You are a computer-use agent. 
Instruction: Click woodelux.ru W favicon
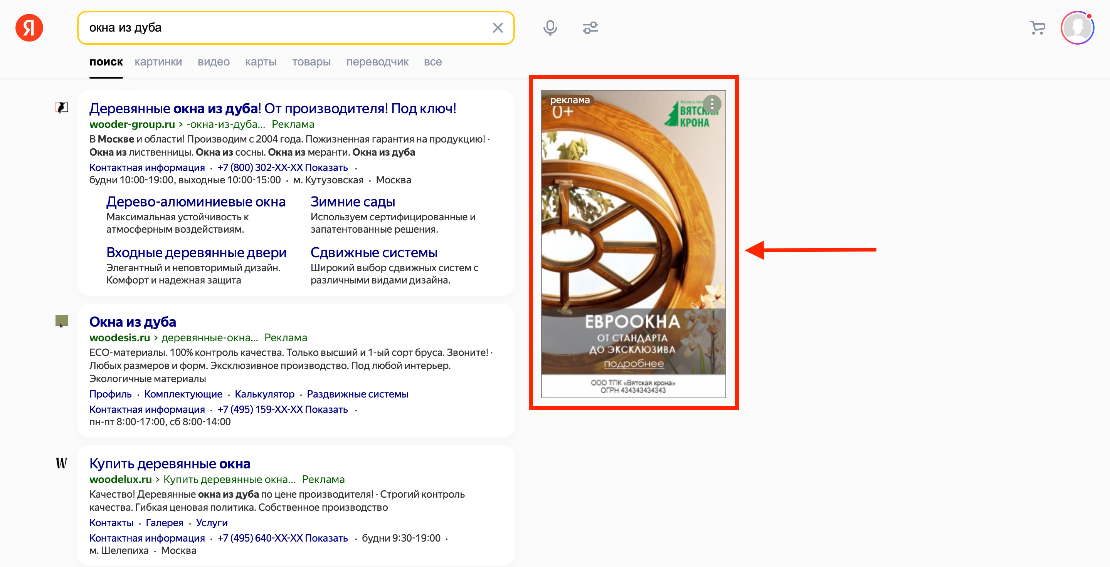(62, 464)
